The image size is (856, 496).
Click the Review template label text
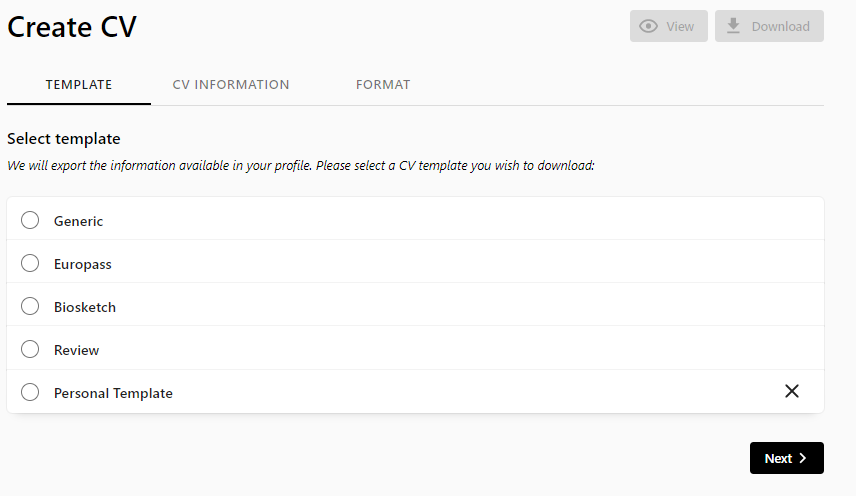pos(76,350)
